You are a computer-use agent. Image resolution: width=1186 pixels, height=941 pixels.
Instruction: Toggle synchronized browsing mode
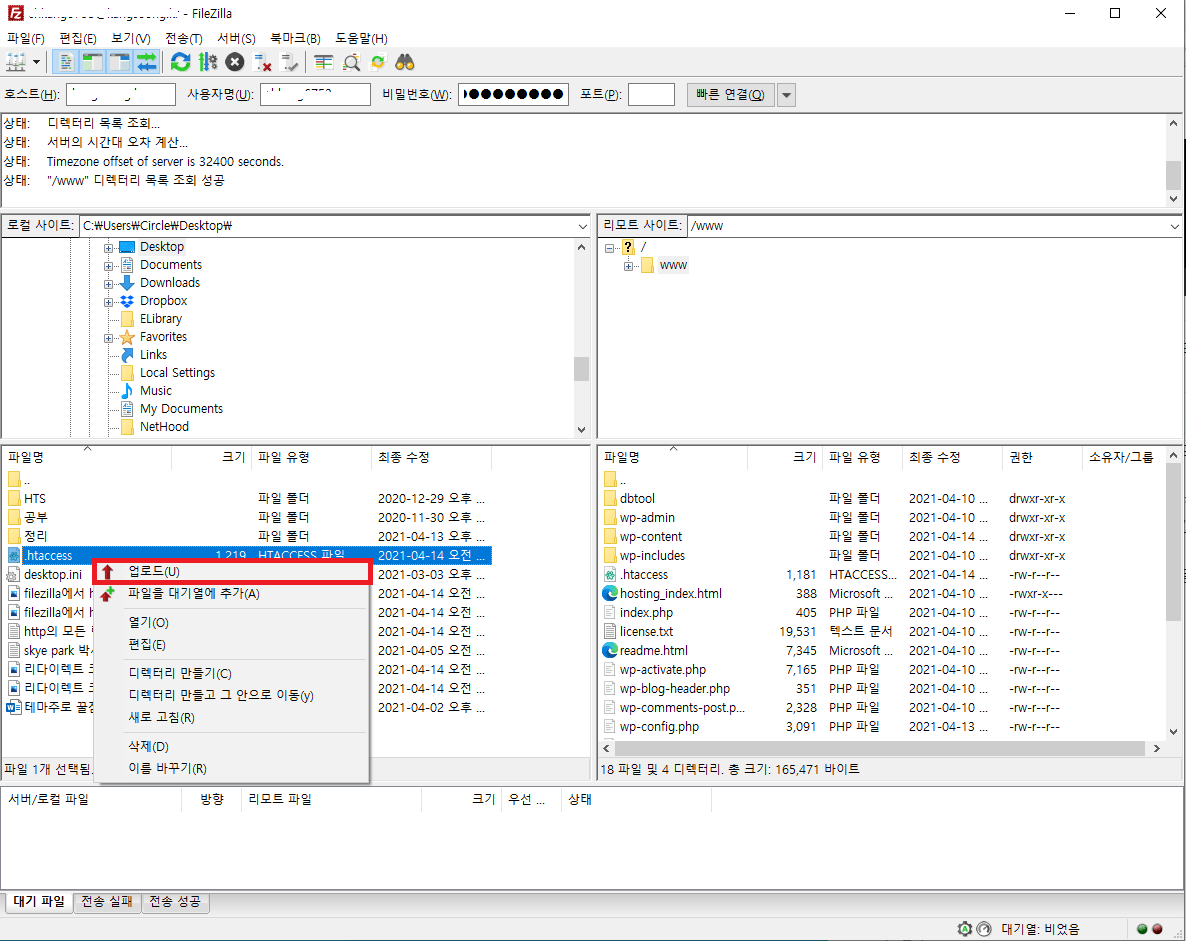pyautogui.click(x=377, y=62)
